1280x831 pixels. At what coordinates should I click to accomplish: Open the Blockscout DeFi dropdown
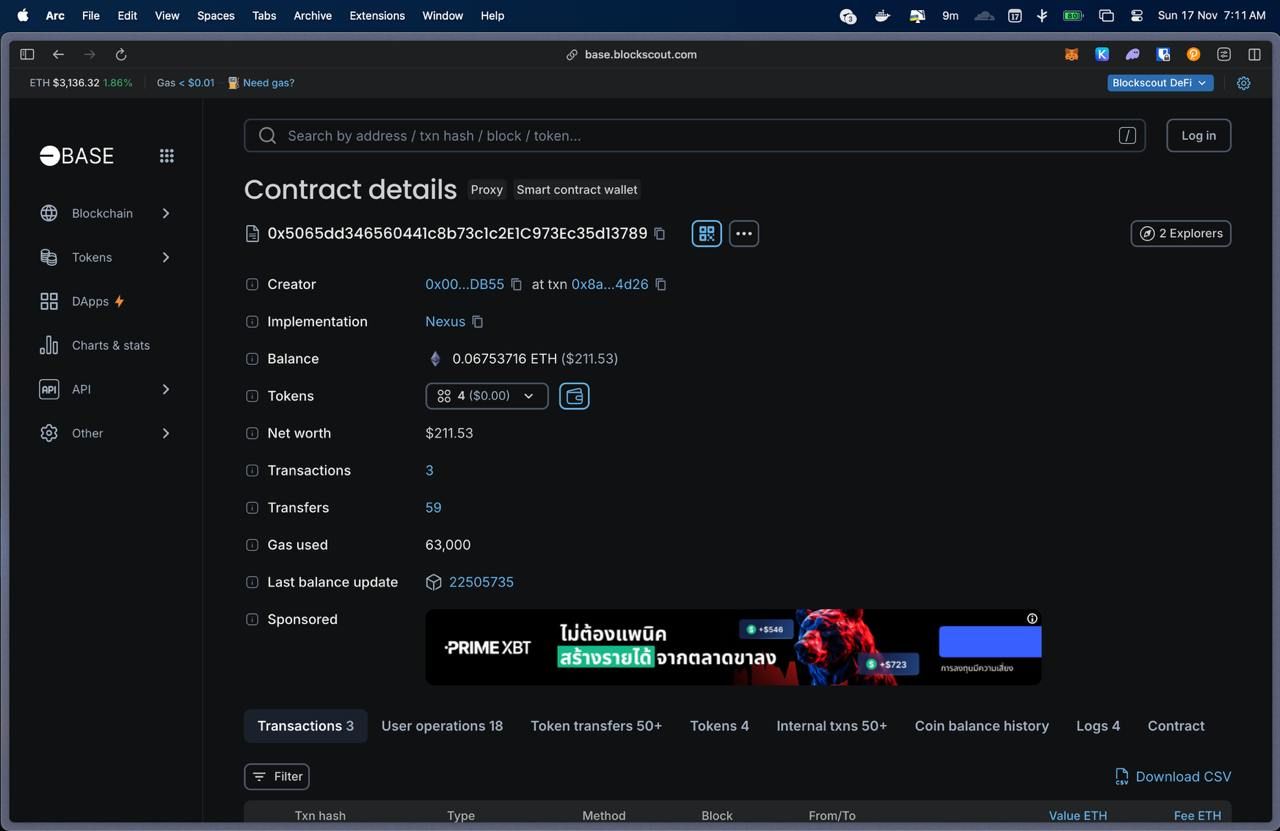[1160, 83]
